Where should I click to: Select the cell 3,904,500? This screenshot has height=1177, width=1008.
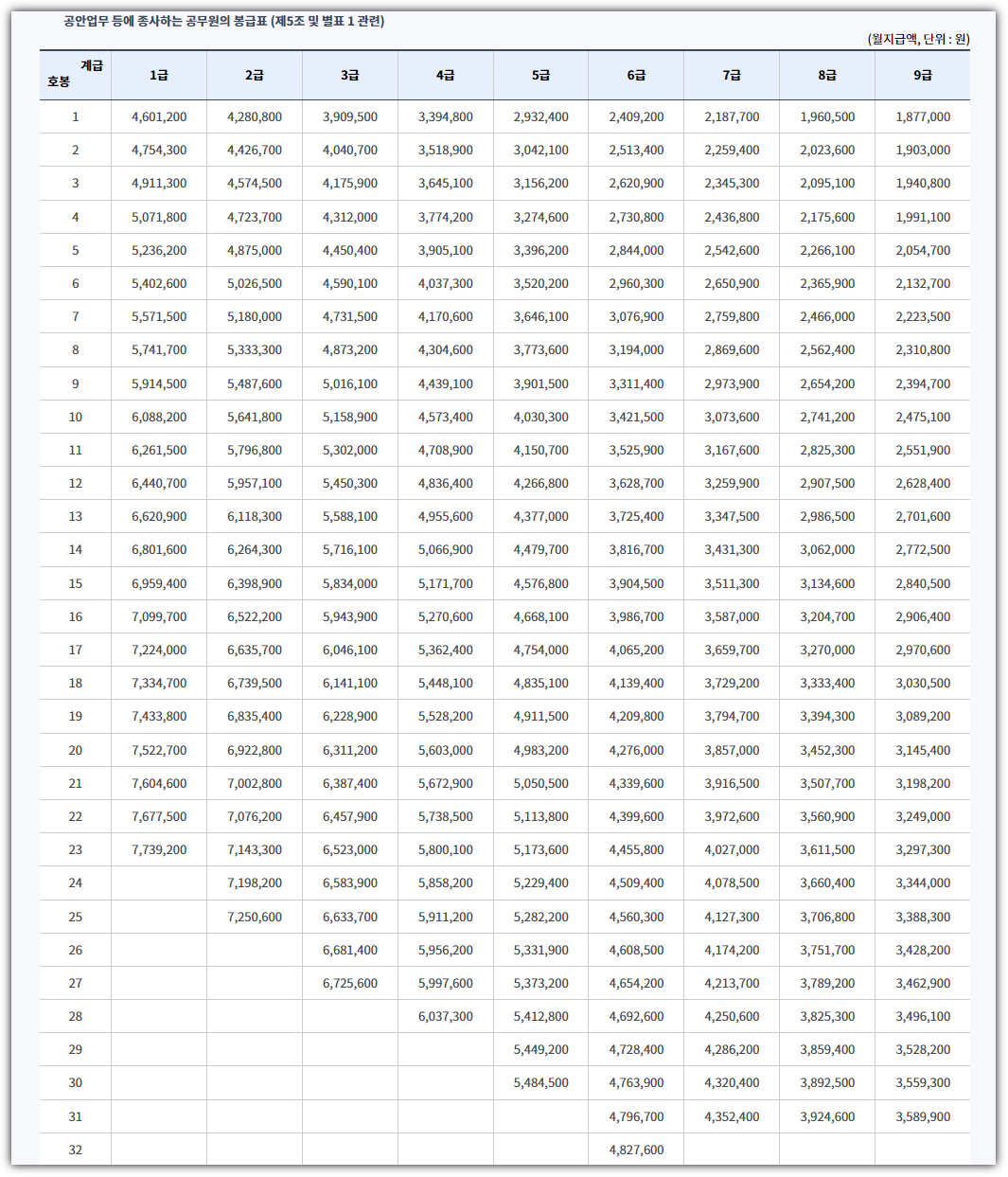pyautogui.click(x=636, y=584)
